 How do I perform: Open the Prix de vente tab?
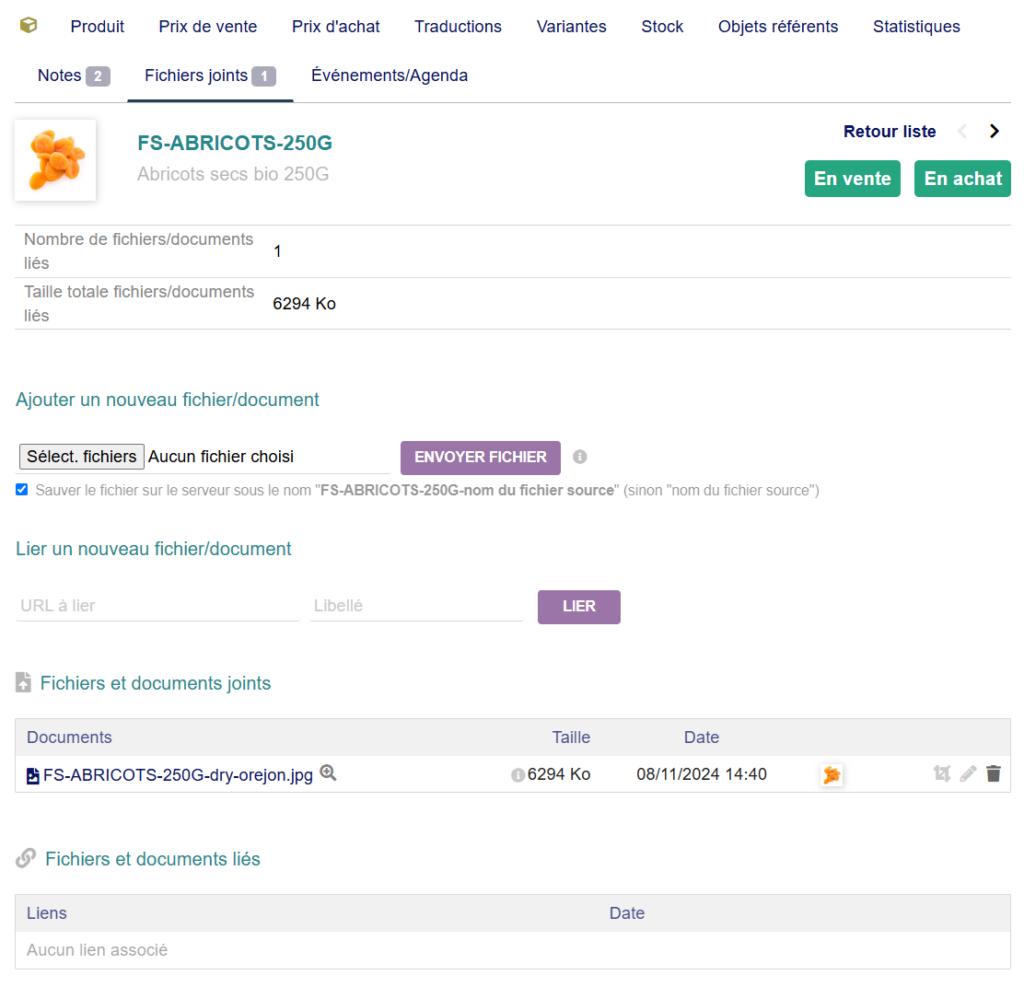[x=208, y=27]
